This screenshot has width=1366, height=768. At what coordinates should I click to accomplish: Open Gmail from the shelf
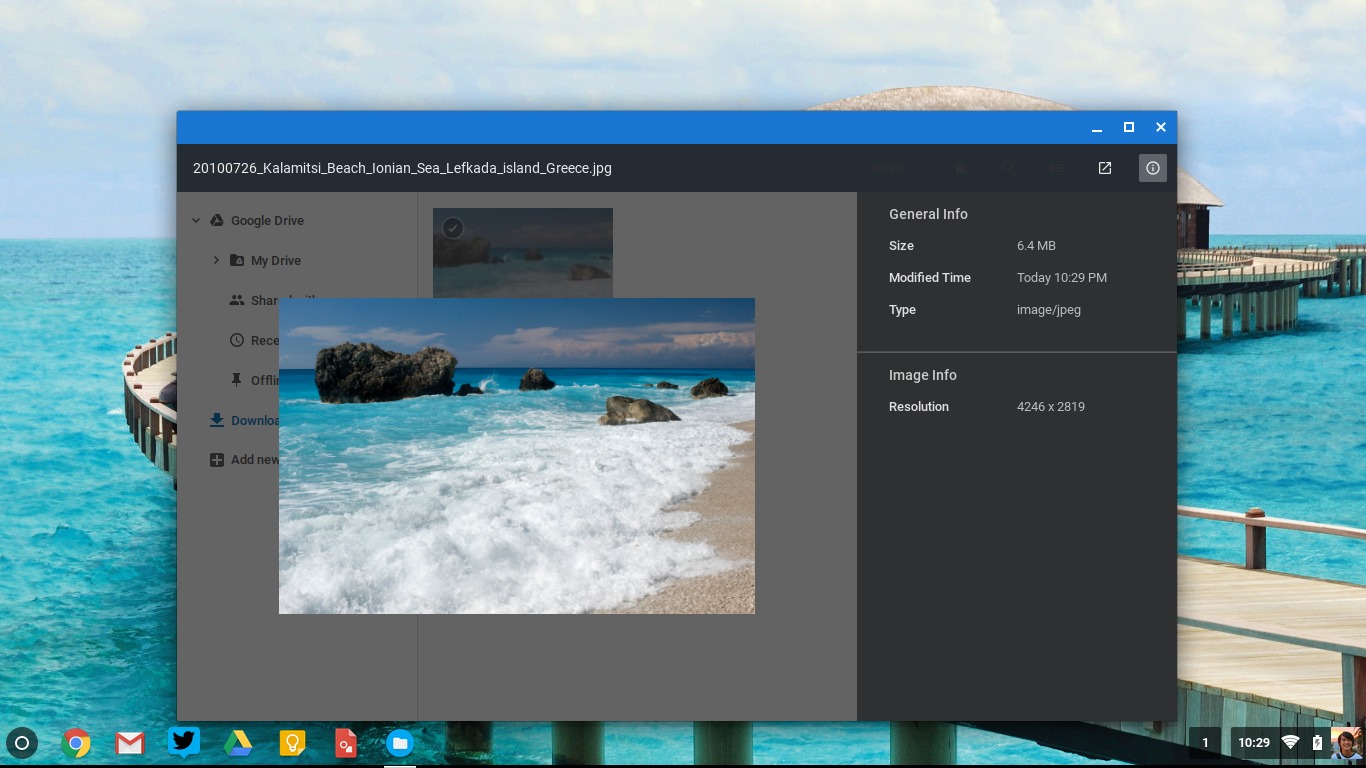[130, 743]
